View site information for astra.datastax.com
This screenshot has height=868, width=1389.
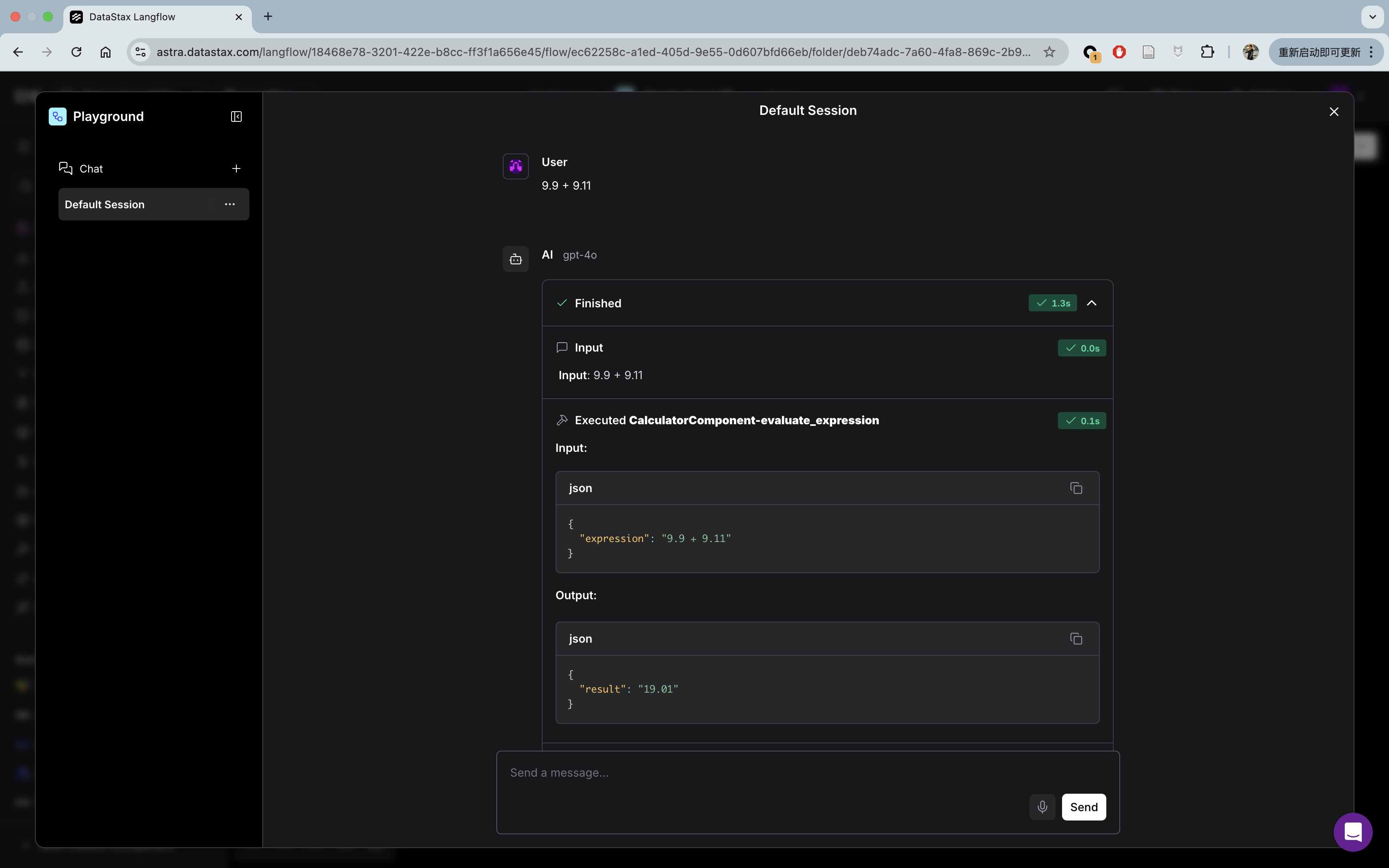click(141, 52)
